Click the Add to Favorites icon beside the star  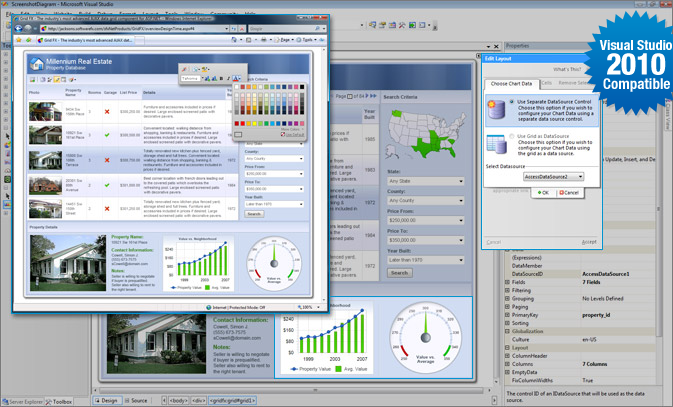click(28, 40)
